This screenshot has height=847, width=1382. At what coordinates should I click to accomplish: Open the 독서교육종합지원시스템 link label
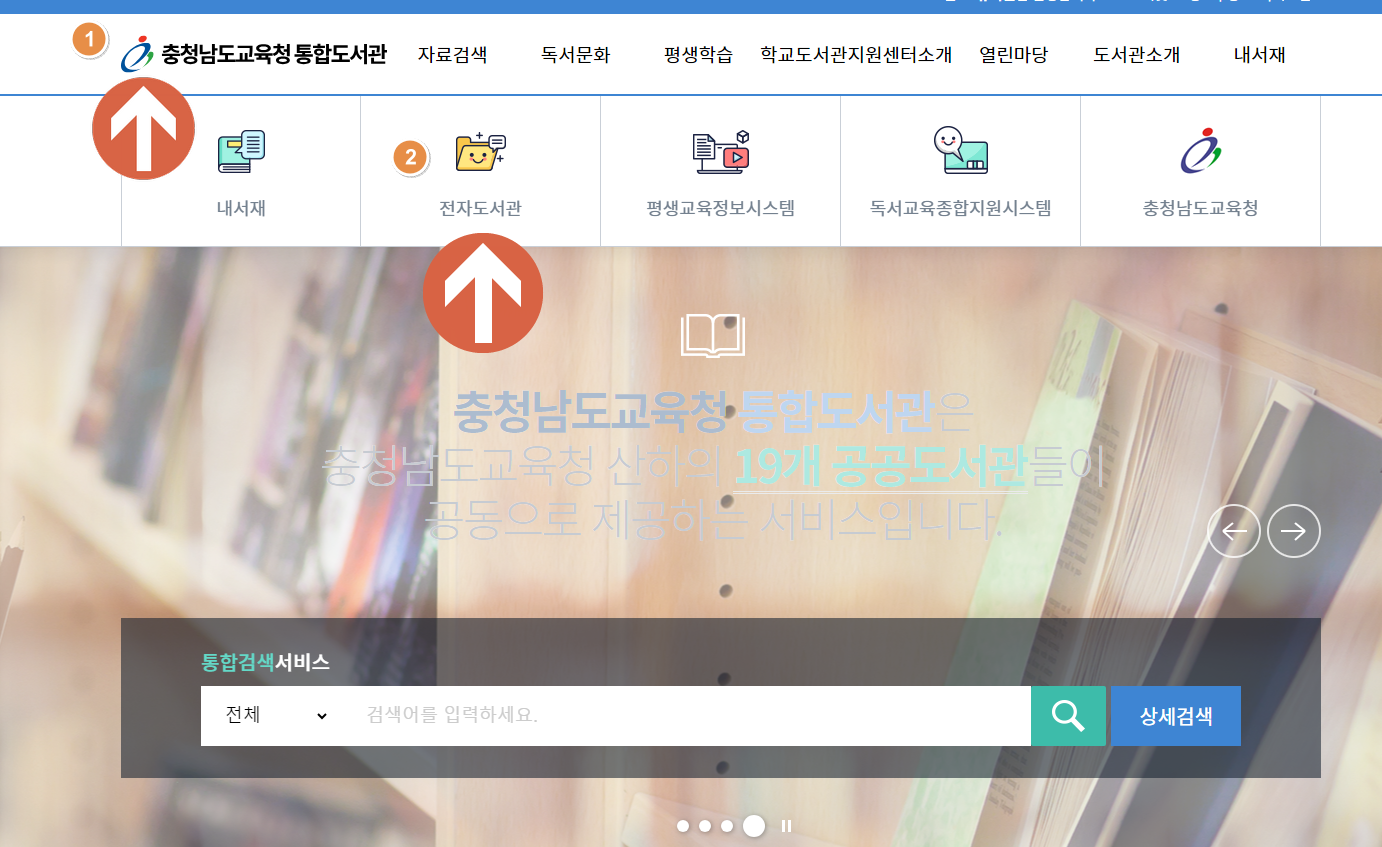961,209
